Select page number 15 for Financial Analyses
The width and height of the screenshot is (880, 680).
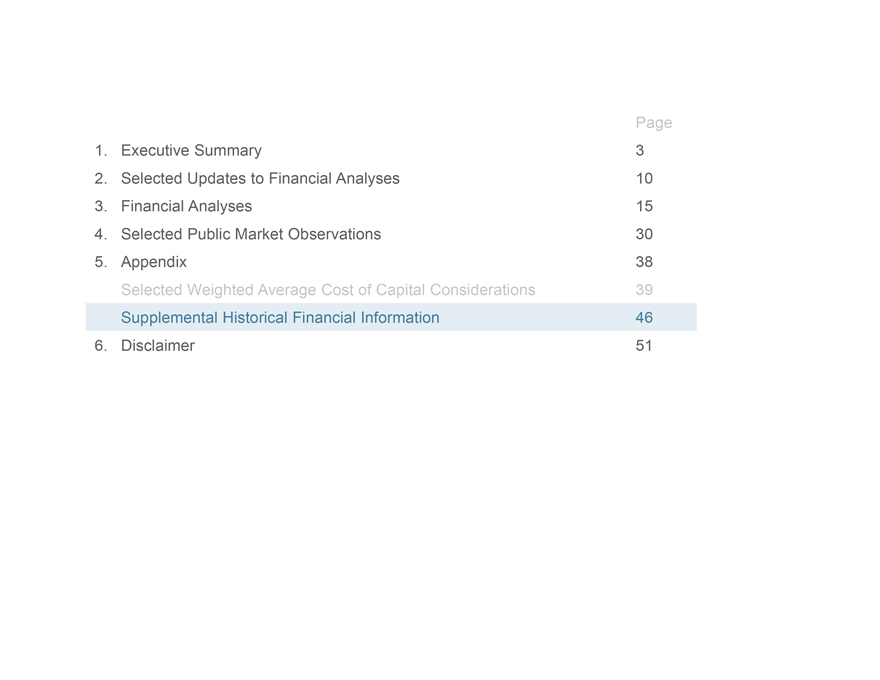644,207
